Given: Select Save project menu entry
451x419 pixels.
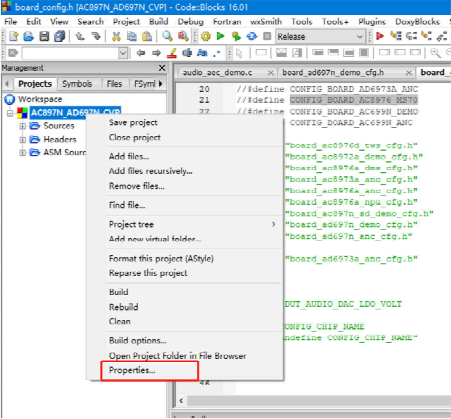Looking at the screenshot, I should [133, 123].
